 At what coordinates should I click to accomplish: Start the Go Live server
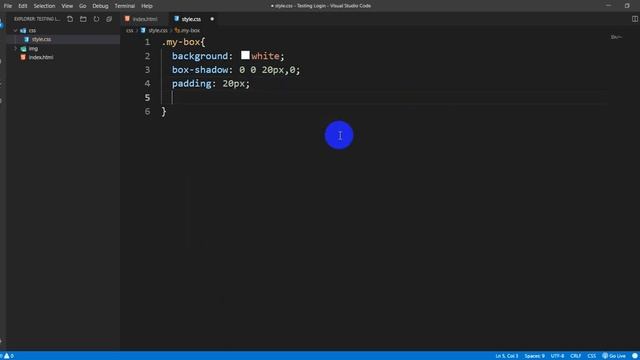[x=614, y=356]
